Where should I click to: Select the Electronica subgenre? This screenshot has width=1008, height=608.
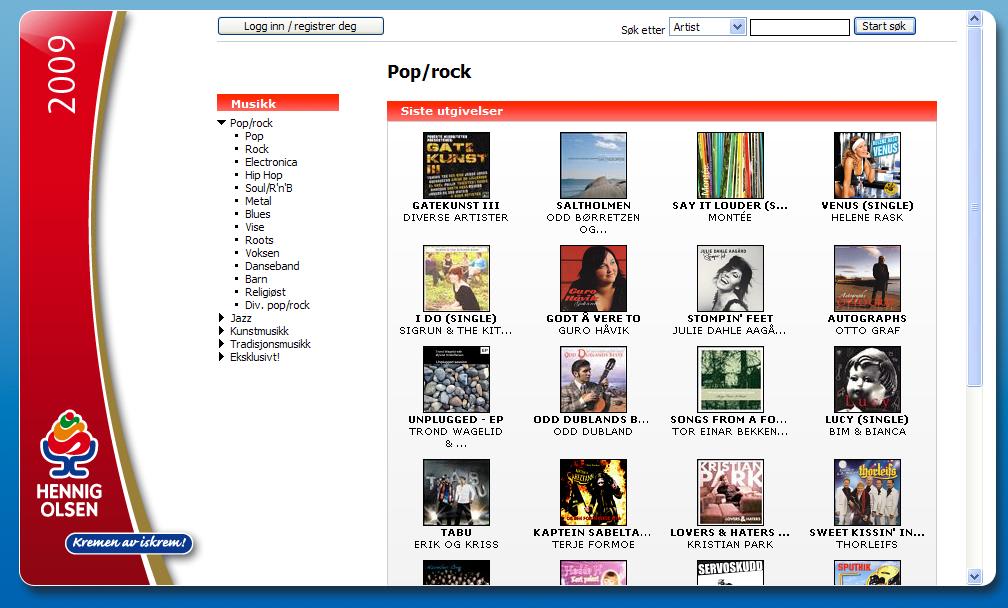point(271,162)
